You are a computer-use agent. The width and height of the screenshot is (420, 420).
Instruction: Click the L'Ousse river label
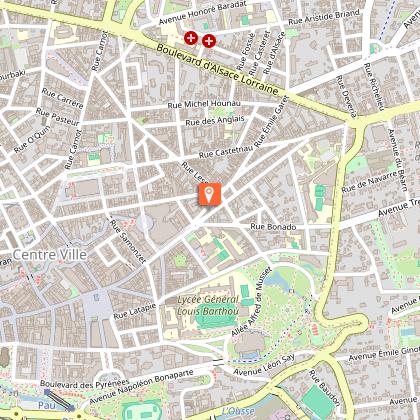pos(237,411)
